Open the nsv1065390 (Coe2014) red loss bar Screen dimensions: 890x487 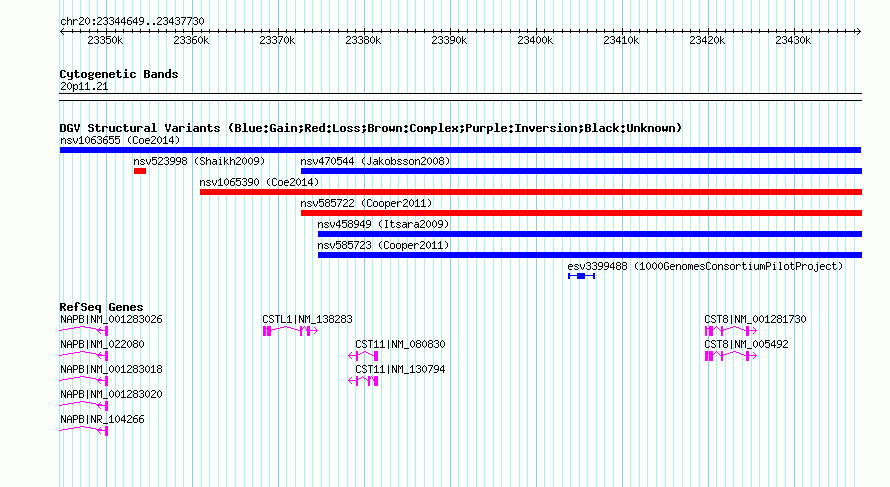click(x=531, y=192)
